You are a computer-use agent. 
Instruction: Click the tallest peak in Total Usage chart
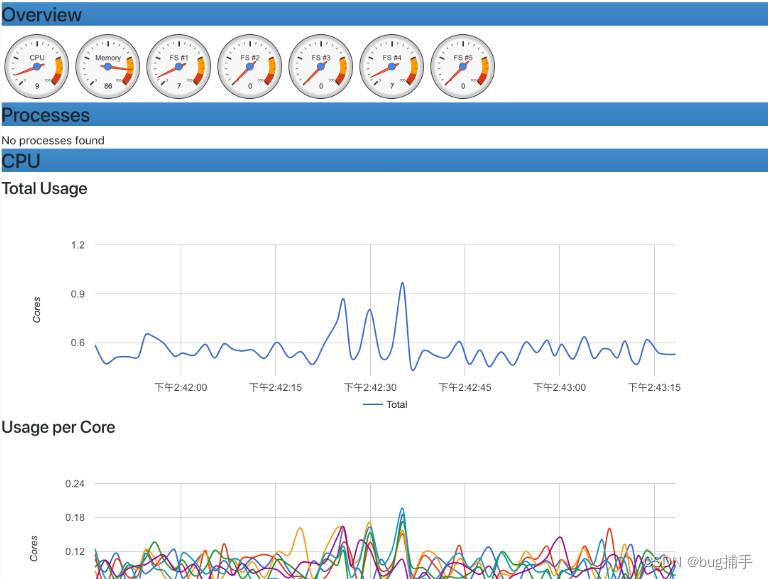click(402, 283)
